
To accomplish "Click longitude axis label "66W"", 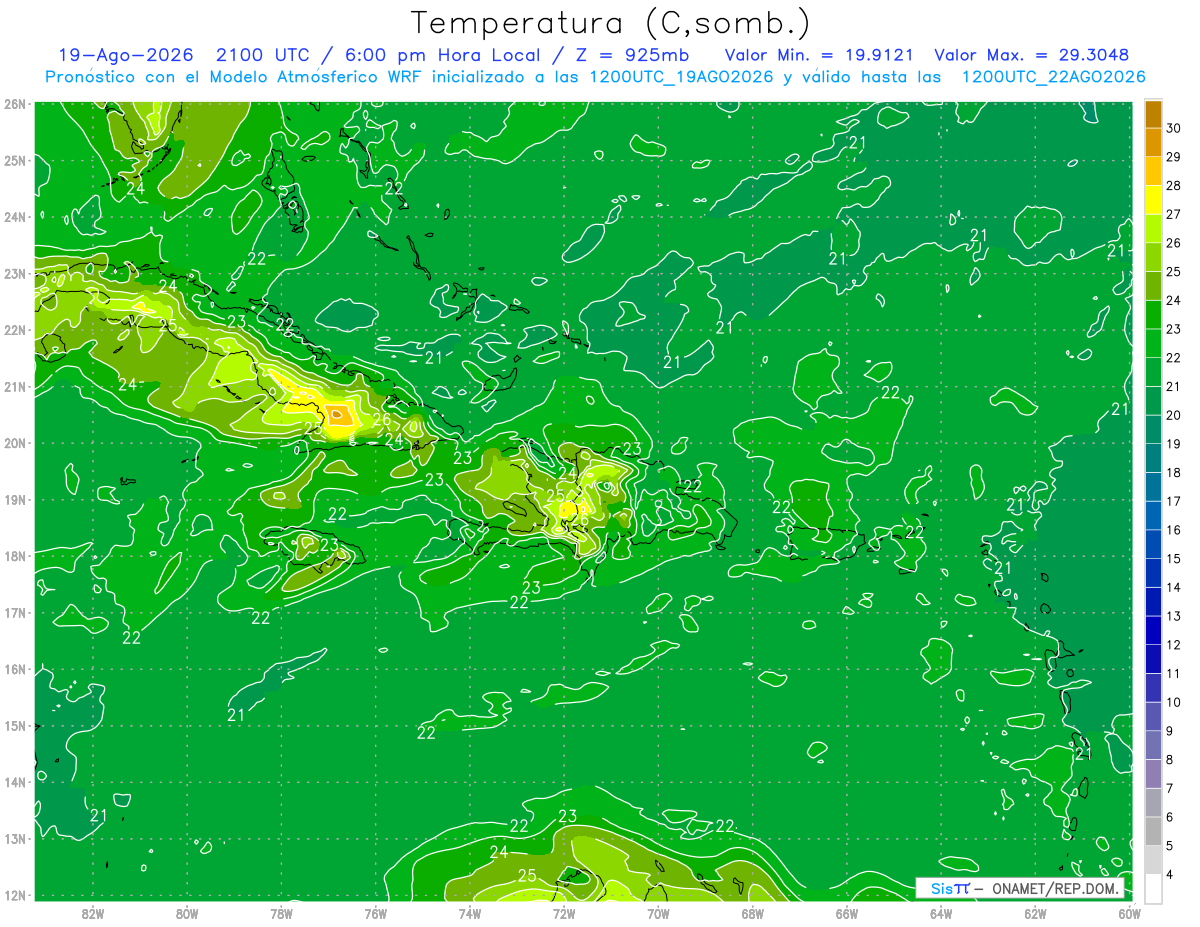I will (x=846, y=913).
